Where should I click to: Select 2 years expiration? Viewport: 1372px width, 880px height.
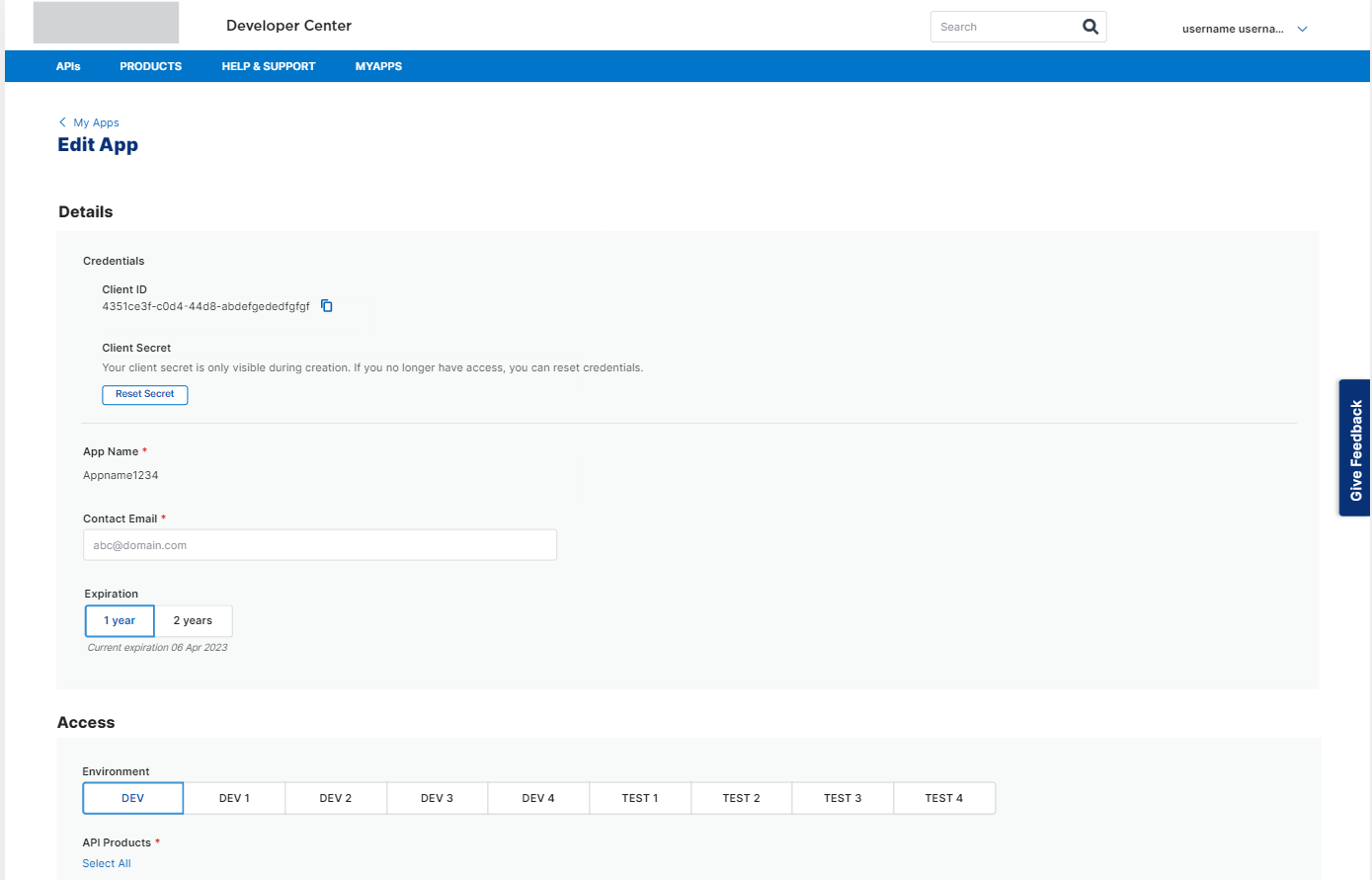(x=193, y=621)
